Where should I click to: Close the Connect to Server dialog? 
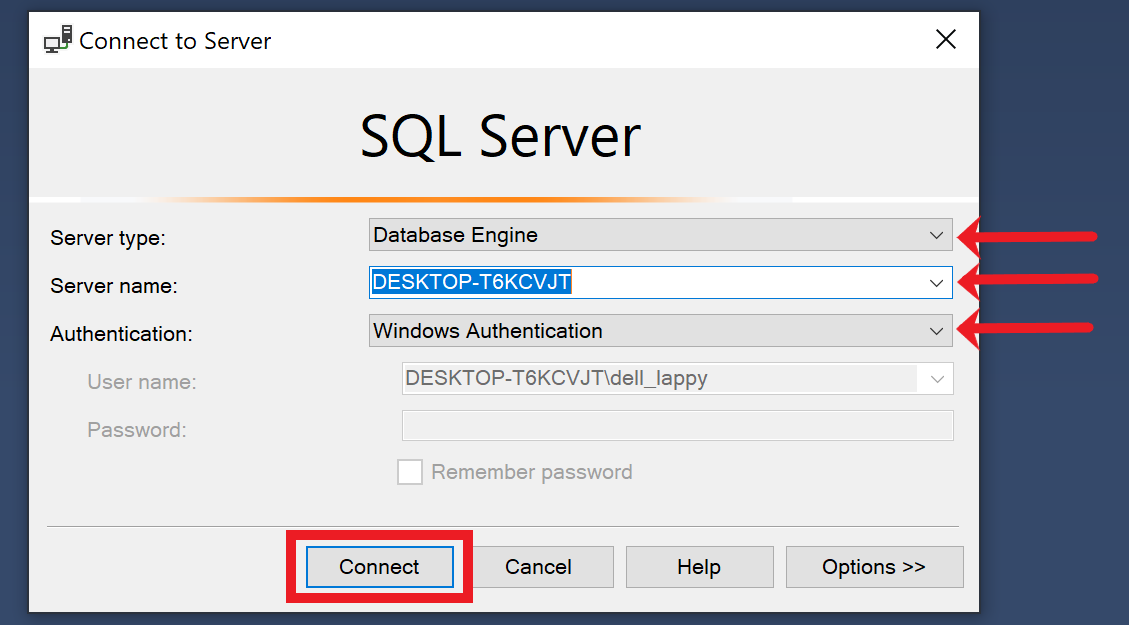click(945, 39)
